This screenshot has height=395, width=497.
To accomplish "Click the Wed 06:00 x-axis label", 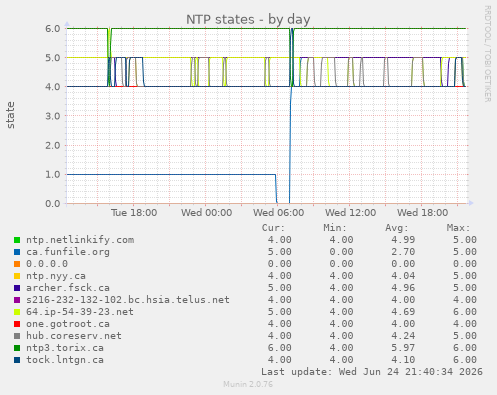I will point(278,213).
